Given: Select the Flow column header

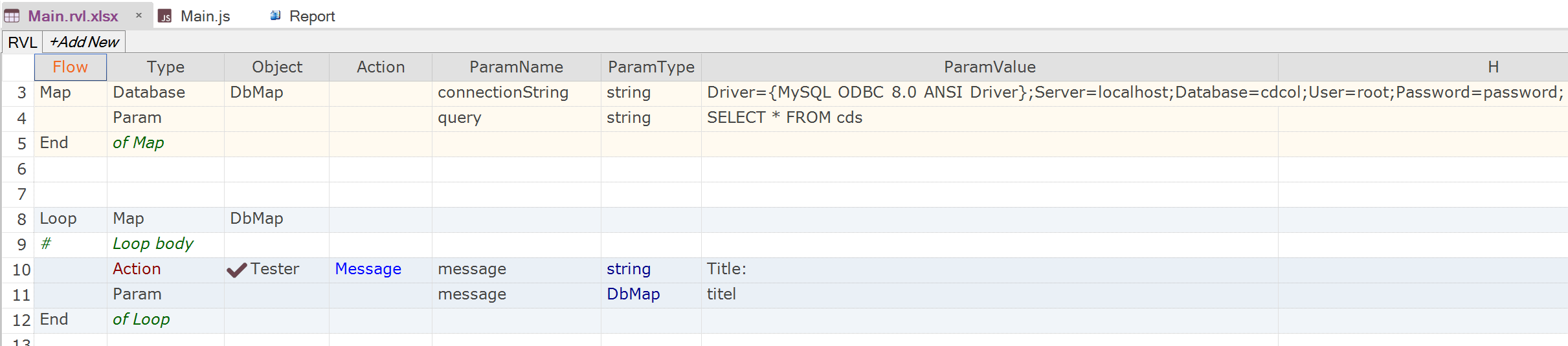Looking at the screenshot, I should click(x=70, y=67).
